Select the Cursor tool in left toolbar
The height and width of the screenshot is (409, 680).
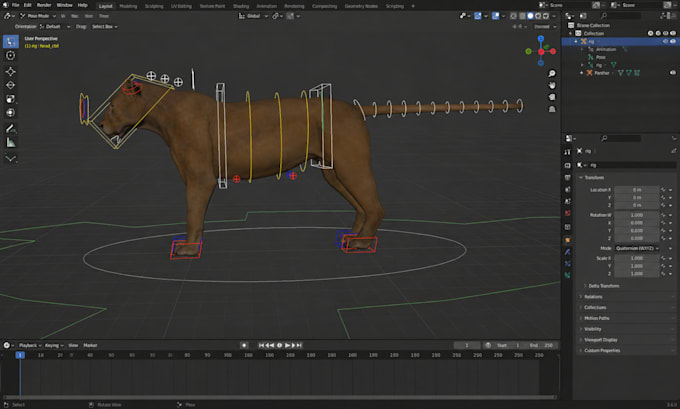click(10, 56)
